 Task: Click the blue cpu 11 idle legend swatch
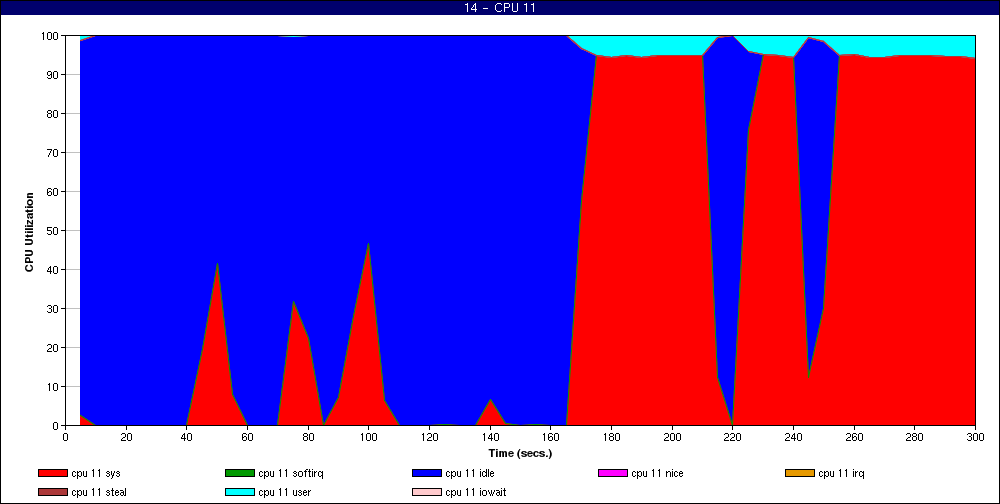coord(427,473)
